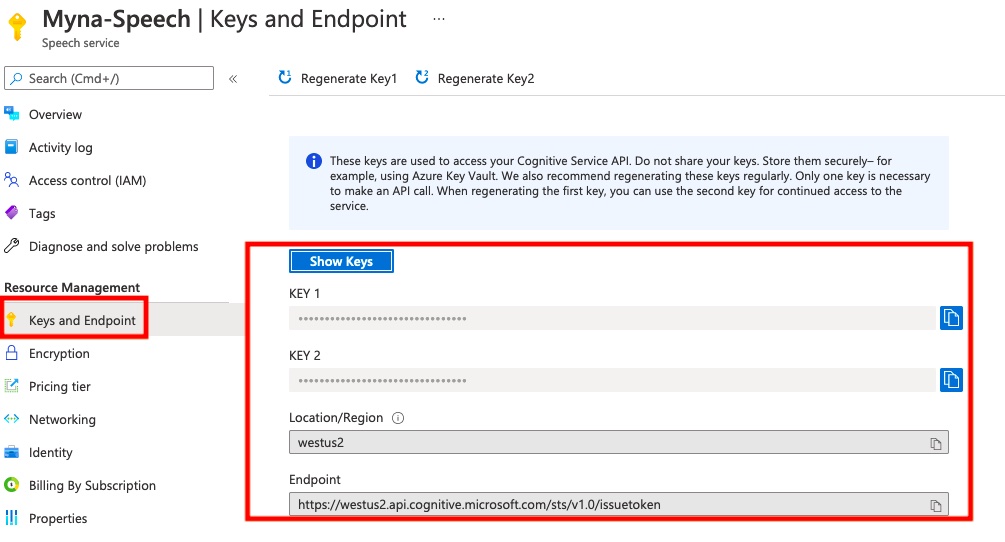The width and height of the screenshot is (1005, 542).
Task: Collapse the sidebar with double chevron
Action: [x=233, y=79]
